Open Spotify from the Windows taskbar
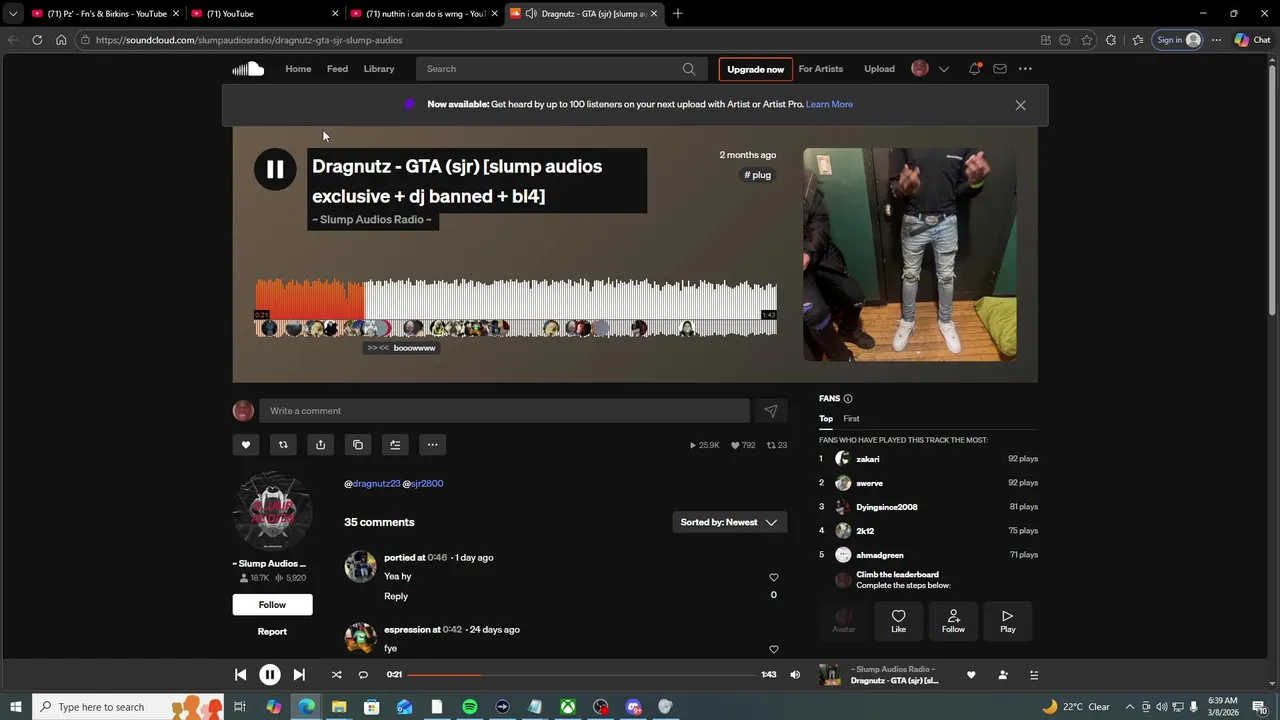 (x=470, y=707)
